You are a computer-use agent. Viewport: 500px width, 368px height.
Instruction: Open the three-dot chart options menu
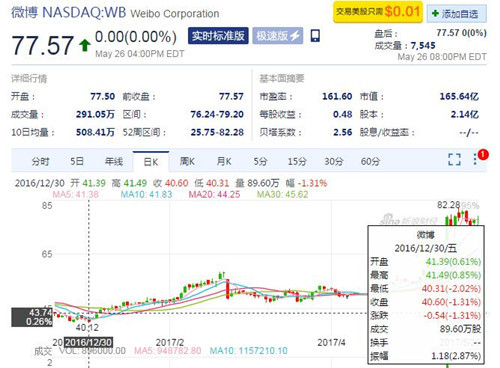[x=475, y=159]
